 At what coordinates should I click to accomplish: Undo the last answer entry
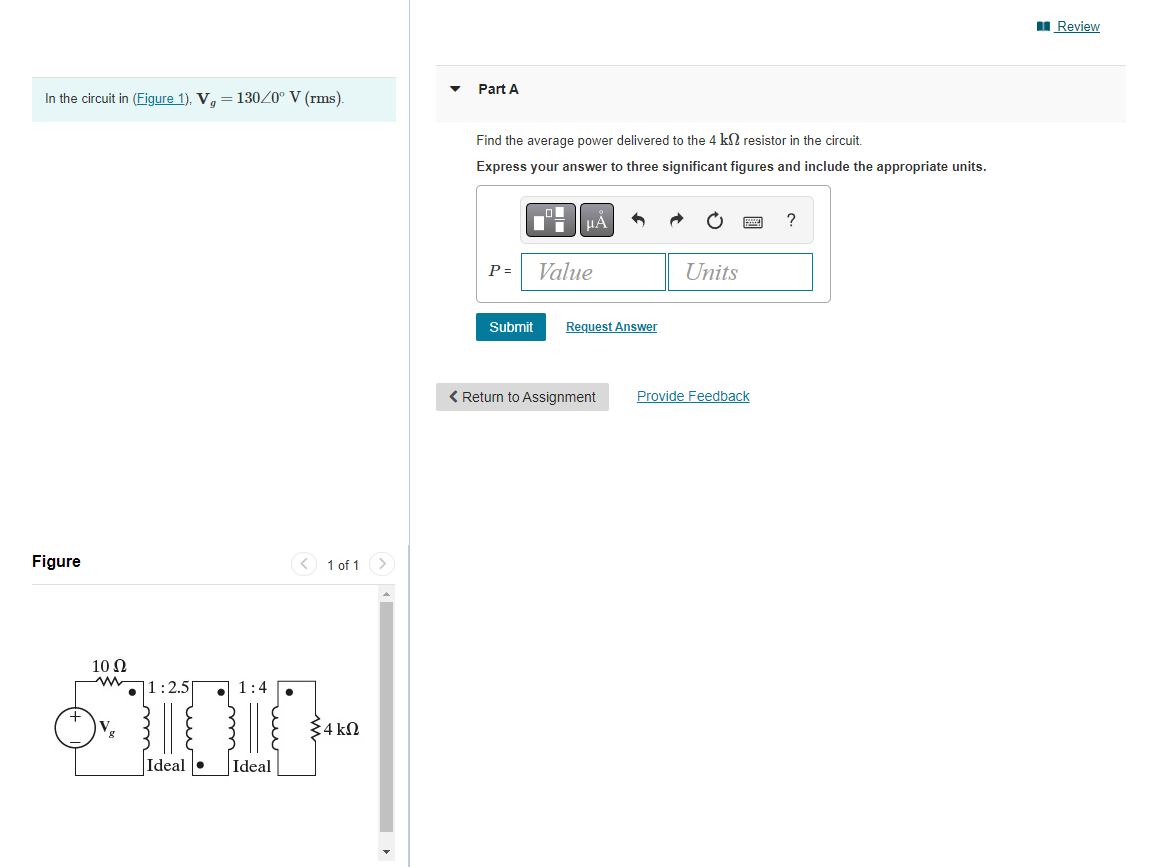click(x=638, y=220)
